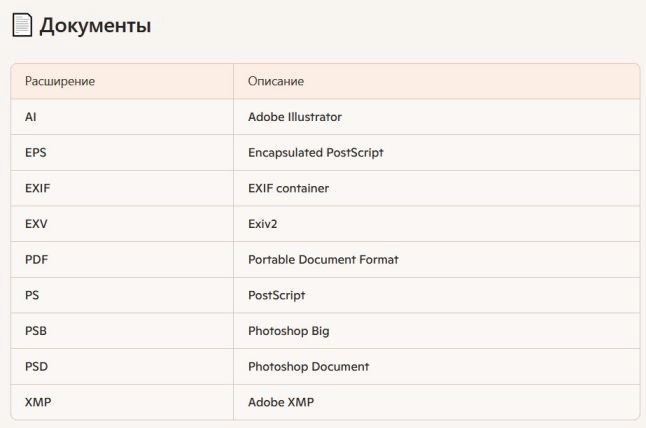Select the PSB extension cell
The width and height of the screenshot is (646, 428).
pyautogui.click(x=36, y=331)
